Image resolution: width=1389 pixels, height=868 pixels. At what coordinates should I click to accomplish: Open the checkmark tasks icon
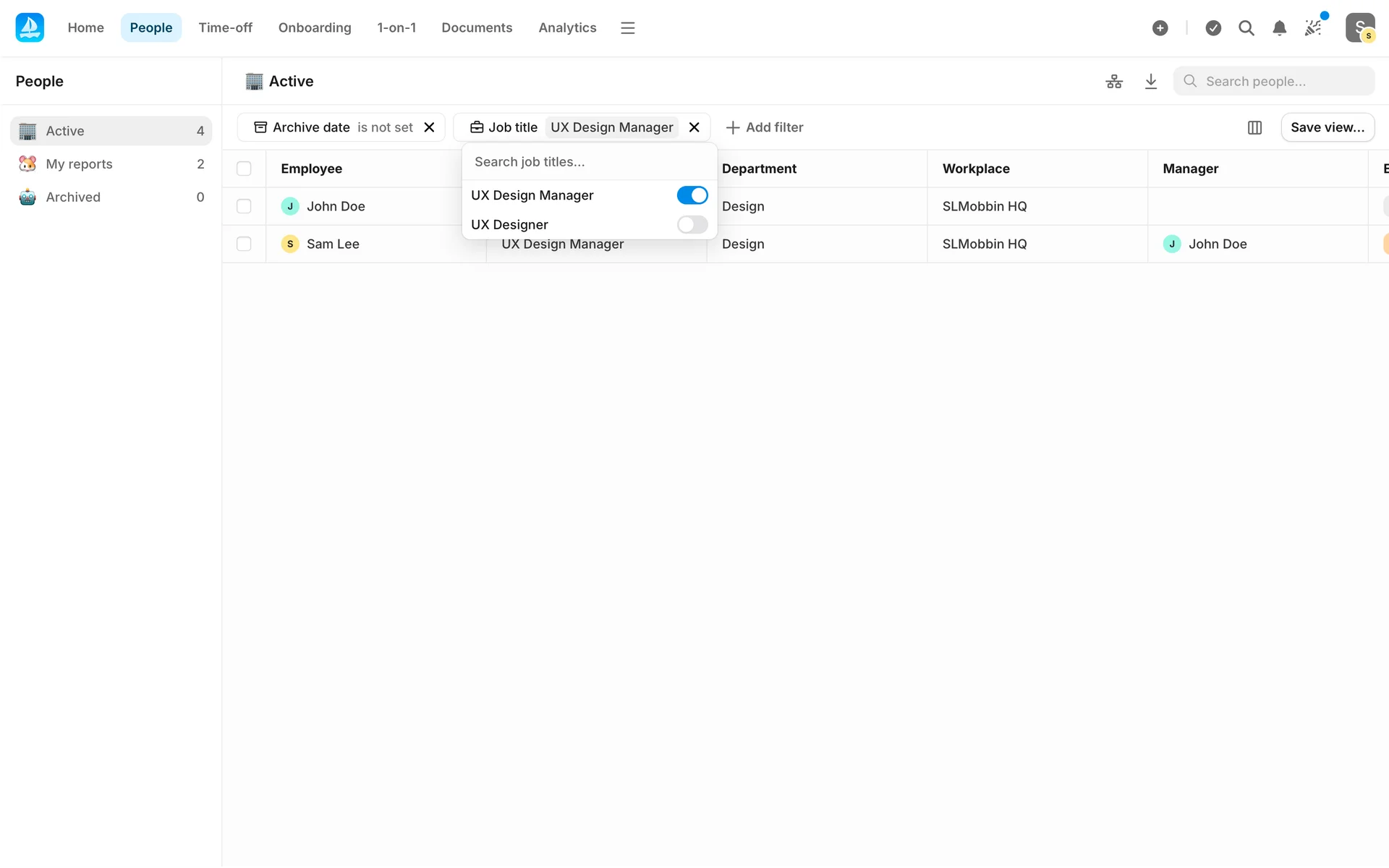point(1213,28)
